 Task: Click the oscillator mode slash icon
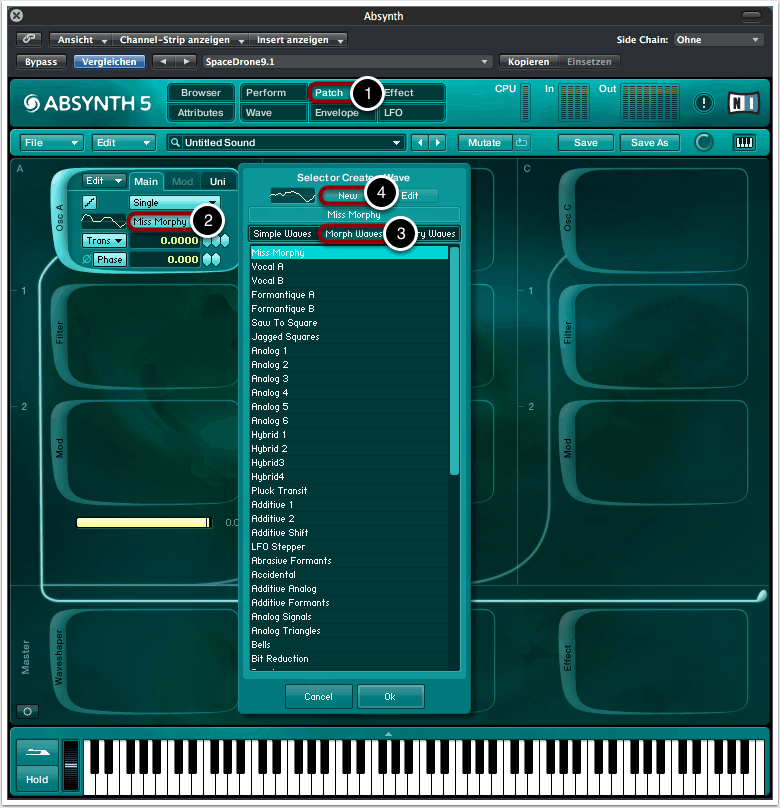89,202
